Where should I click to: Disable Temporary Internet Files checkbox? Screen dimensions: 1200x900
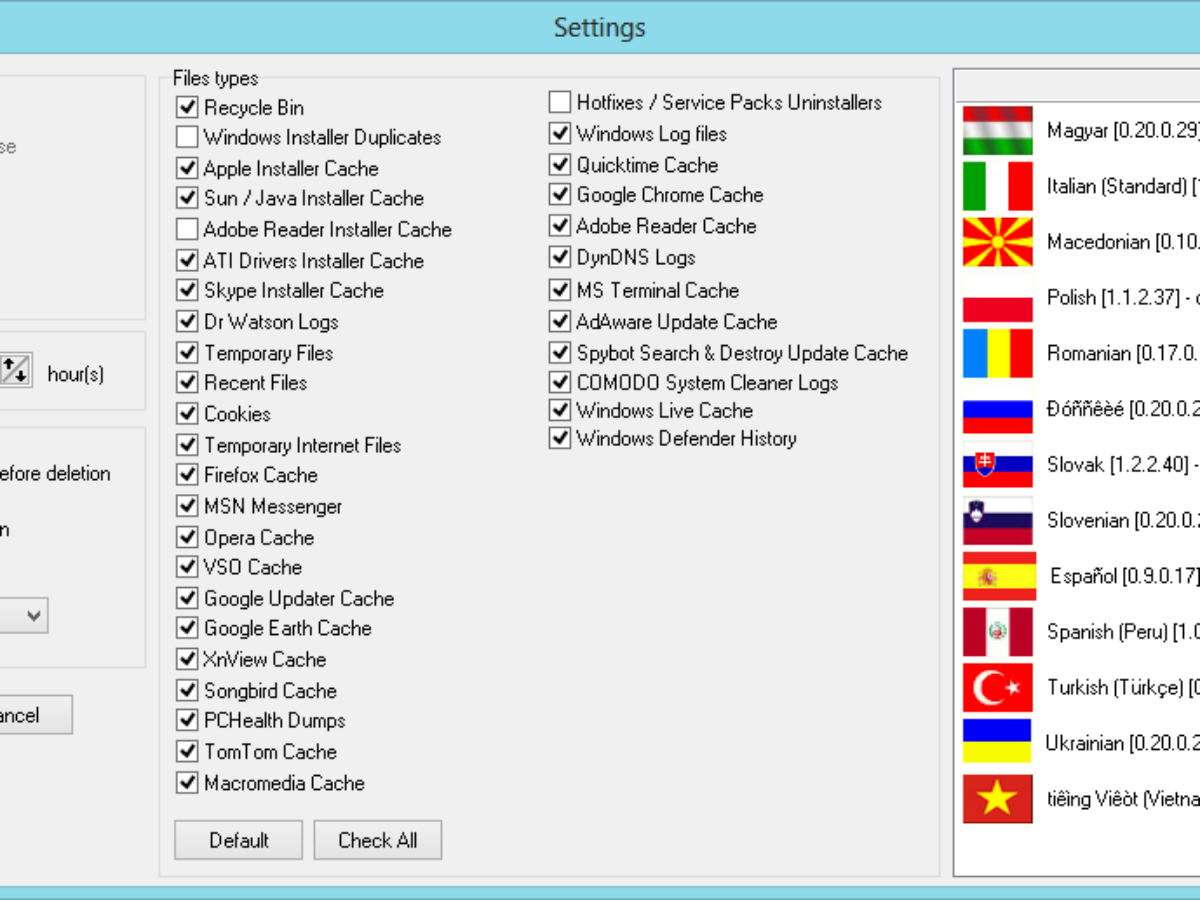point(187,444)
